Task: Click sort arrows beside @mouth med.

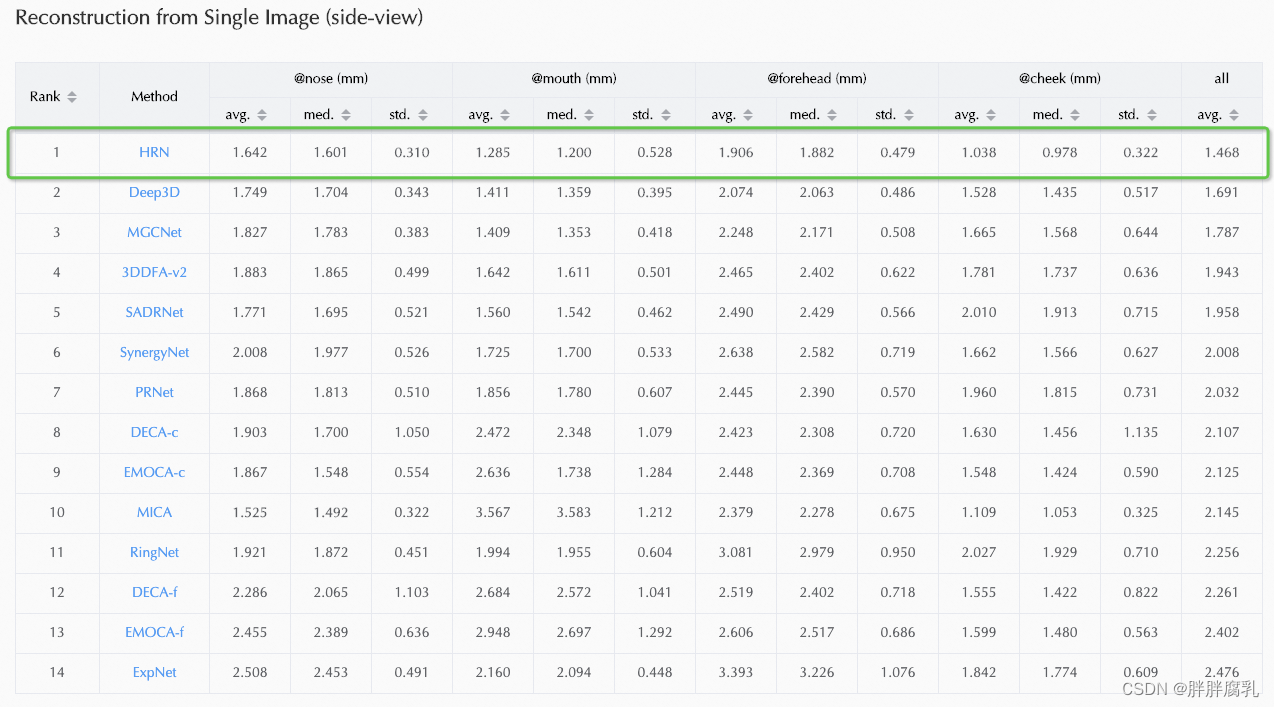Action: (589, 115)
